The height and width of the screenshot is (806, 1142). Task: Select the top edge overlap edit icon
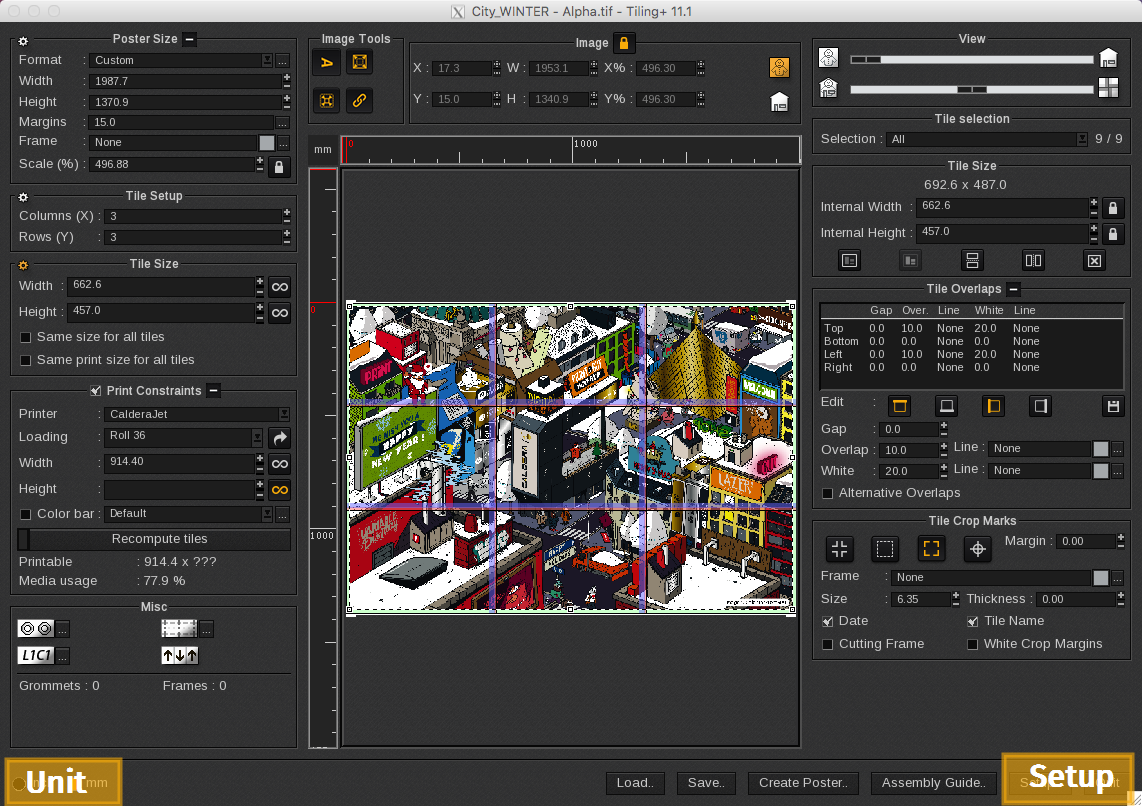[899, 405]
